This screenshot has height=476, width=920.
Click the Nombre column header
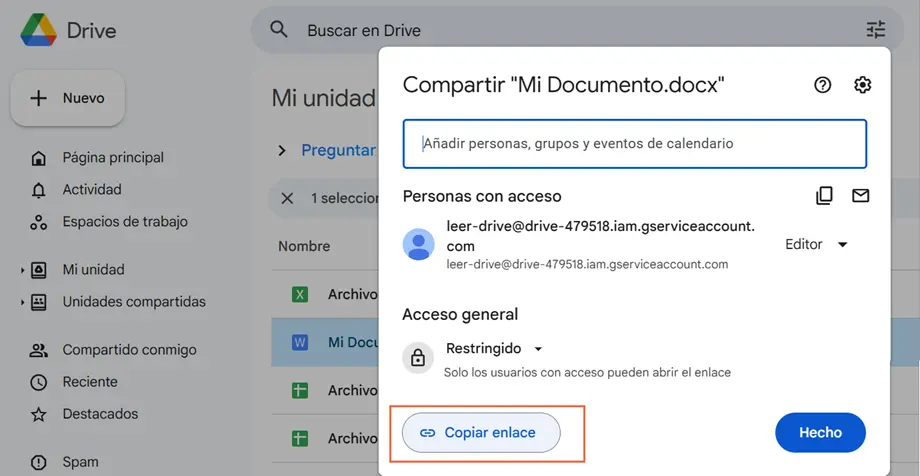click(x=304, y=246)
